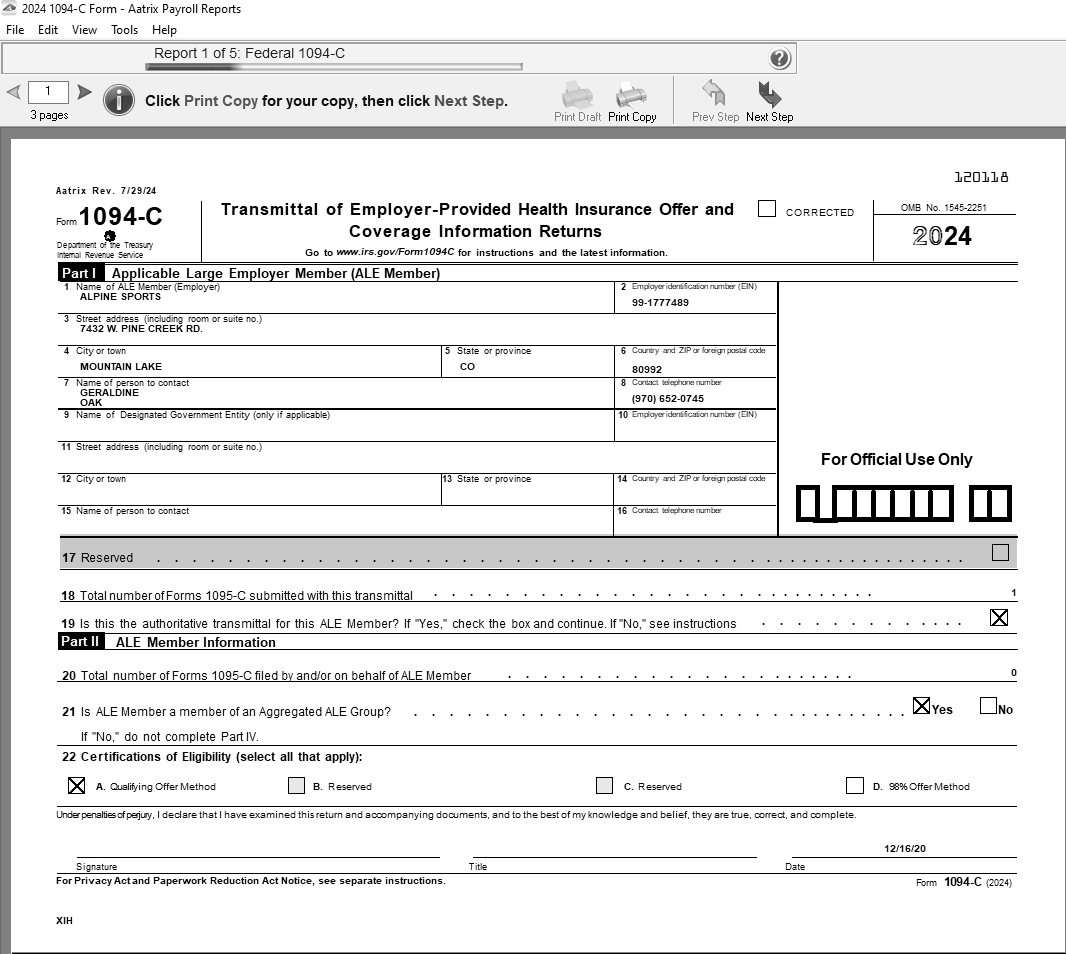1066x954 pixels.
Task: Click the Aatrix app icon in title bar
Action: (x=10, y=9)
